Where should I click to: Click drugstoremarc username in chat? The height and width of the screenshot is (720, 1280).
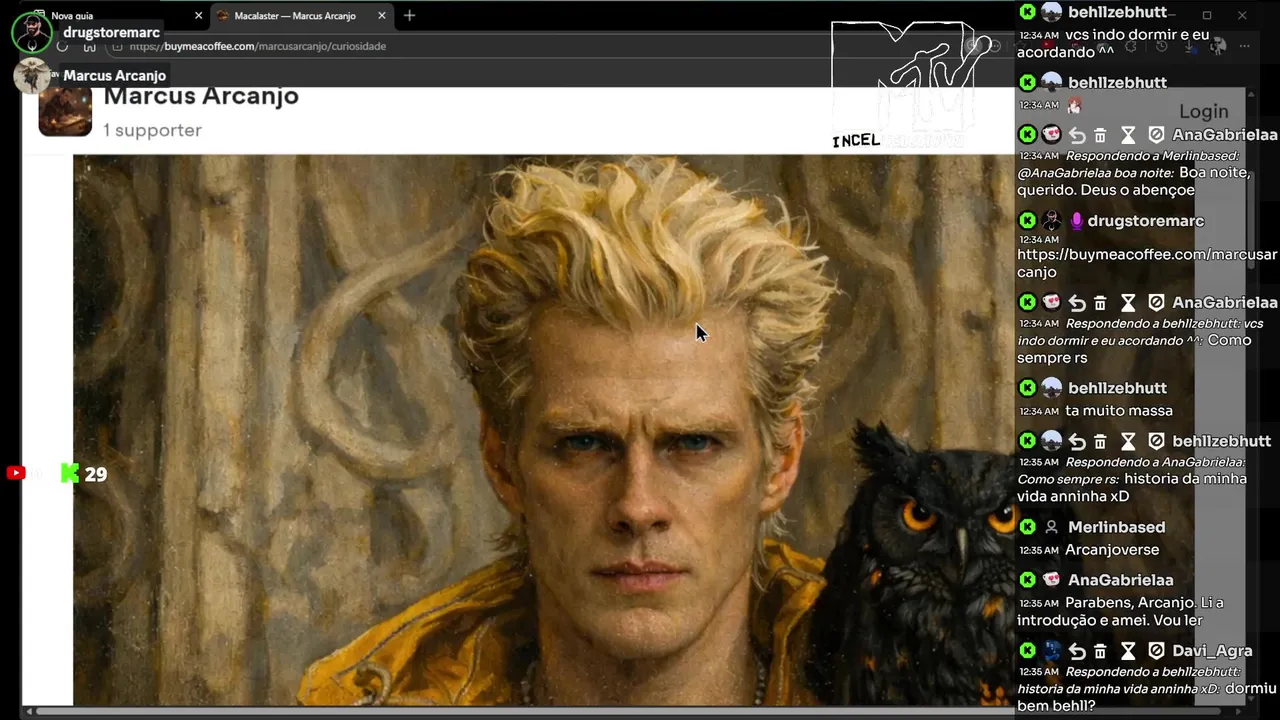click(1146, 221)
